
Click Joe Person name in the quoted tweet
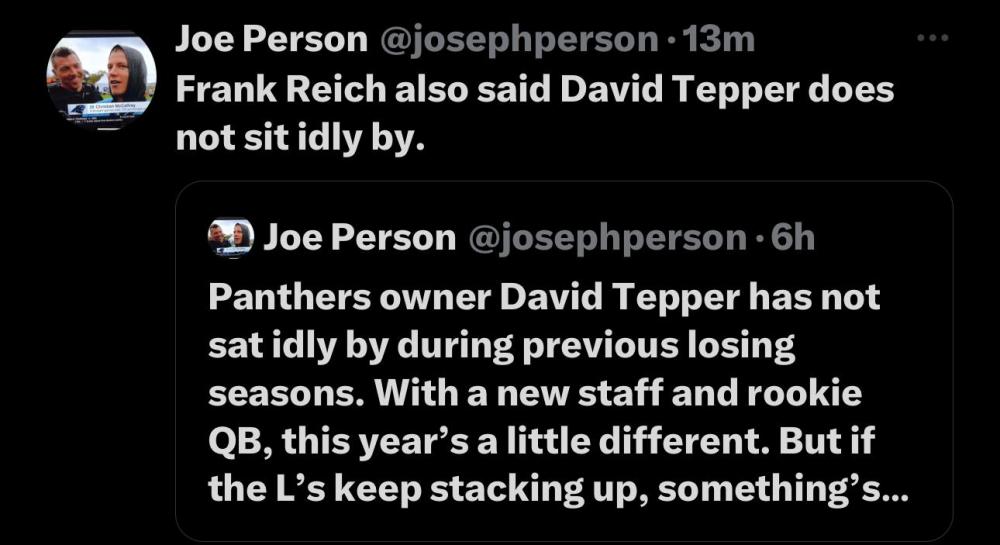(358, 238)
